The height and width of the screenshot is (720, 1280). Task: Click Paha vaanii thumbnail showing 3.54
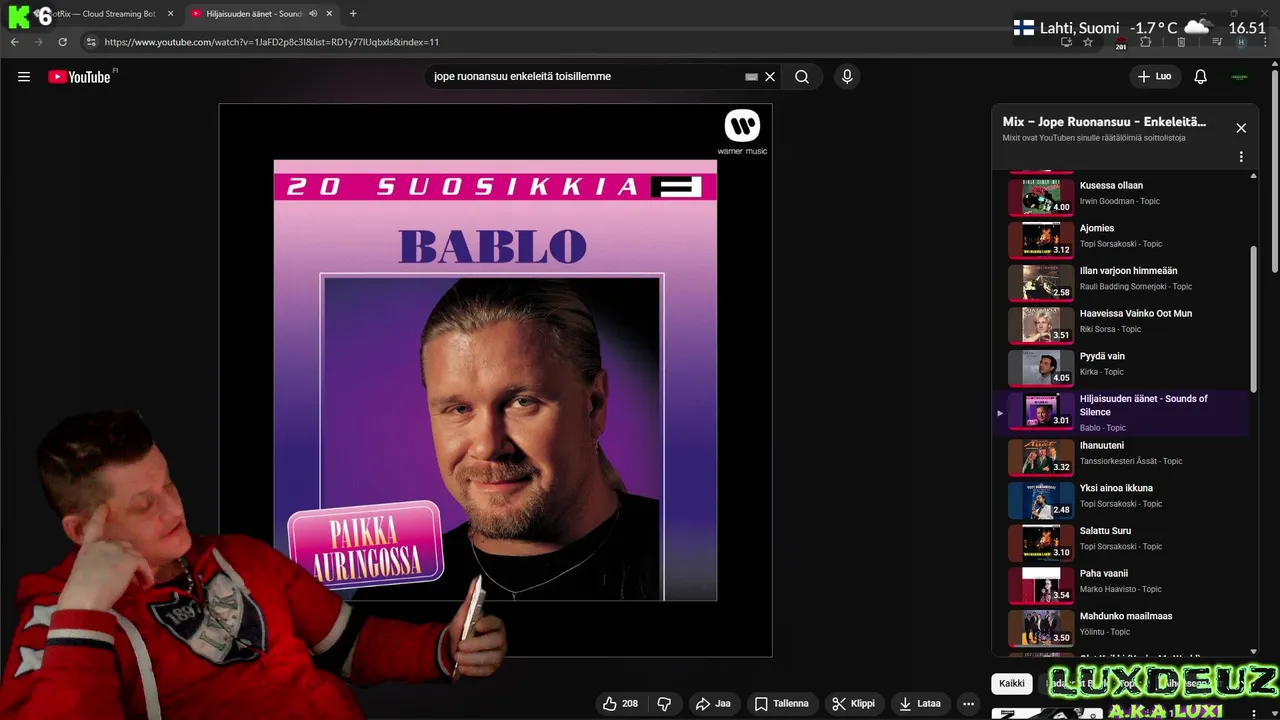[1041, 584]
